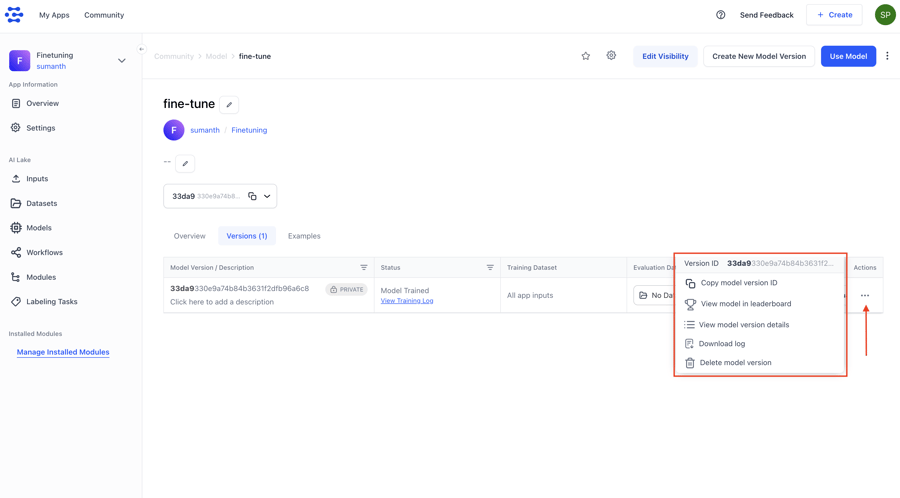Image resolution: width=900 pixels, height=498 pixels.
Task: Filter the Model Version column
Action: tap(364, 268)
